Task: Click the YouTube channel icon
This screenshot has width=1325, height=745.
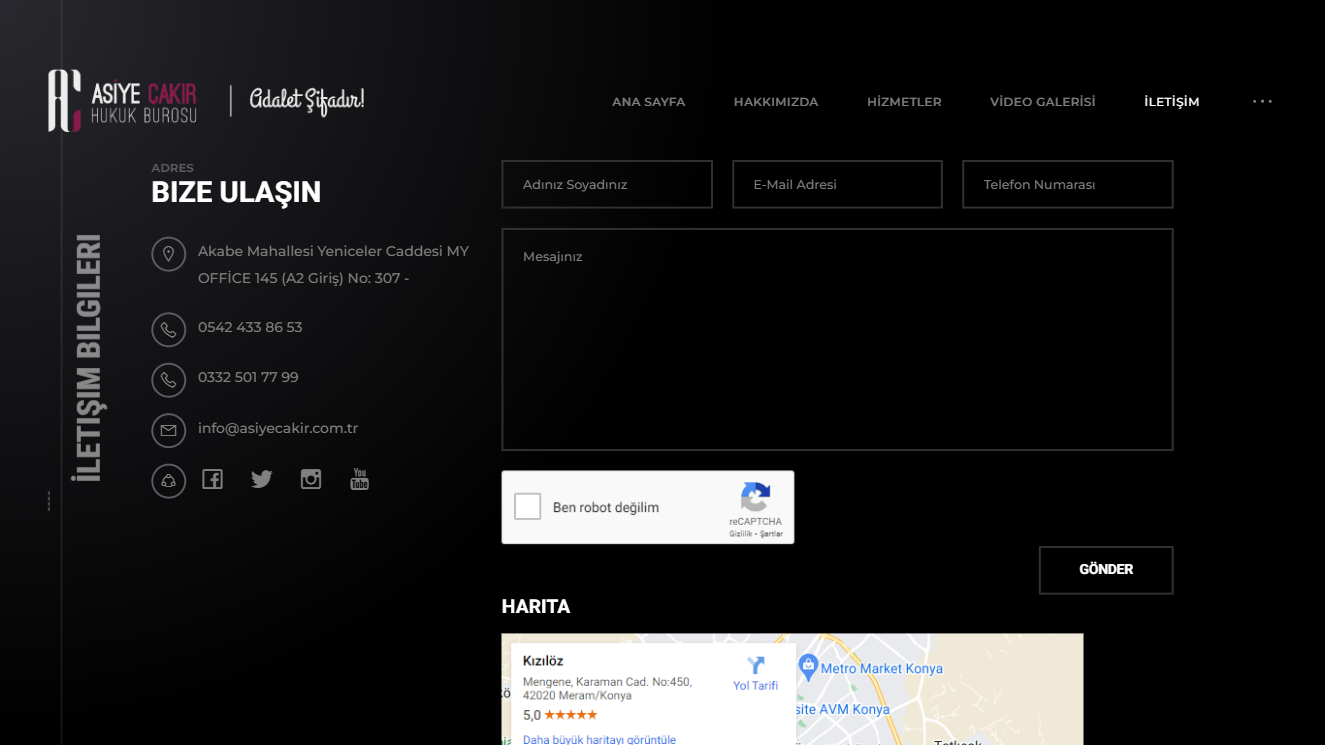Action: click(x=359, y=480)
